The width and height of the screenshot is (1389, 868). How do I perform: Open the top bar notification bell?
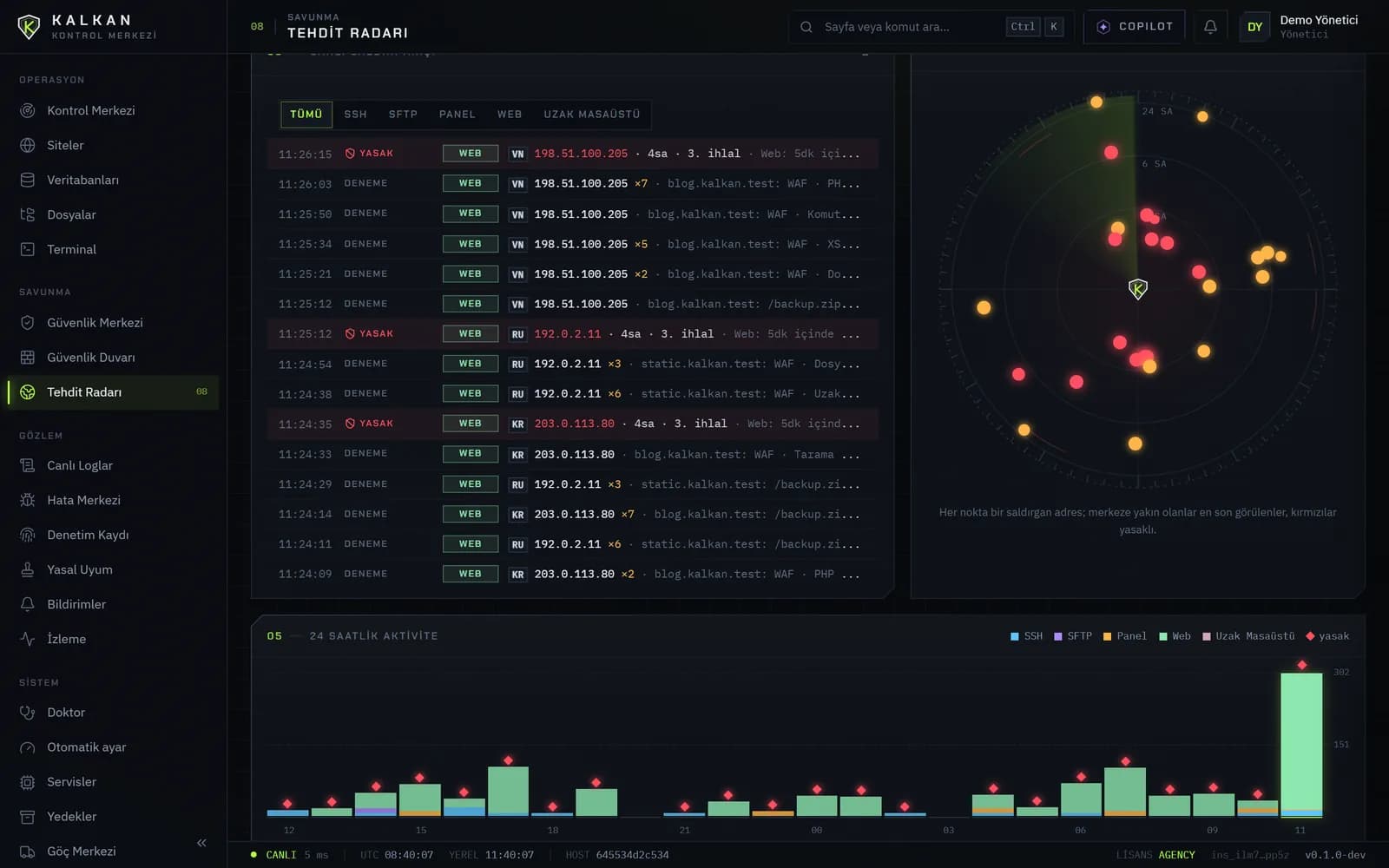1210,27
